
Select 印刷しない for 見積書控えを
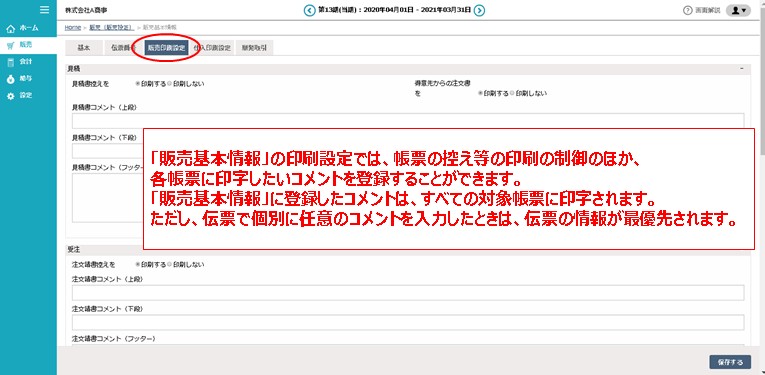click(x=169, y=83)
